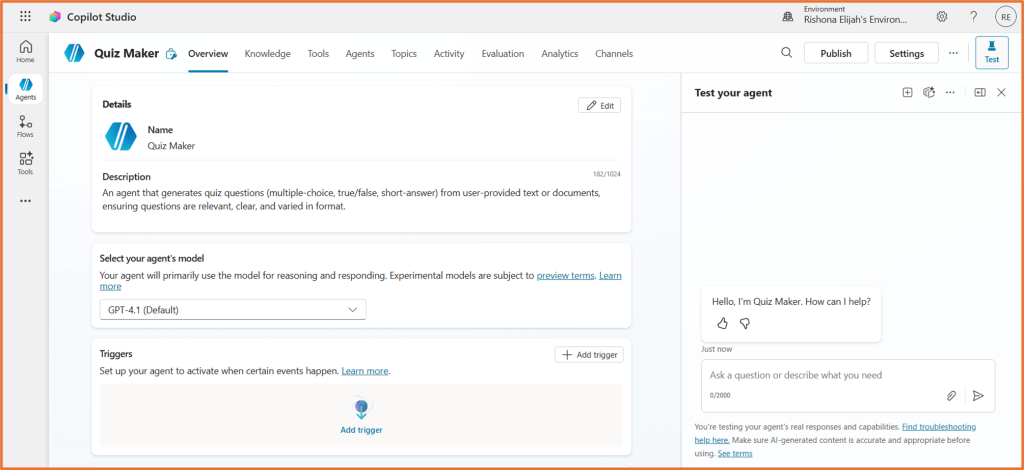
Task: Click the send message arrow icon
Action: pyautogui.click(x=978, y=396)
